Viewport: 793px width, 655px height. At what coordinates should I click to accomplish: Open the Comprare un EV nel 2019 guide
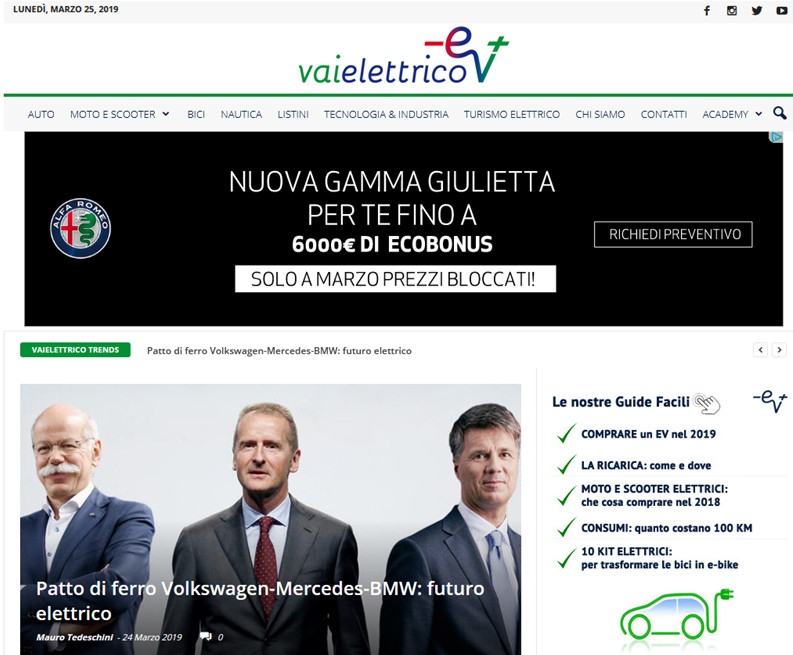coord(648,434)
